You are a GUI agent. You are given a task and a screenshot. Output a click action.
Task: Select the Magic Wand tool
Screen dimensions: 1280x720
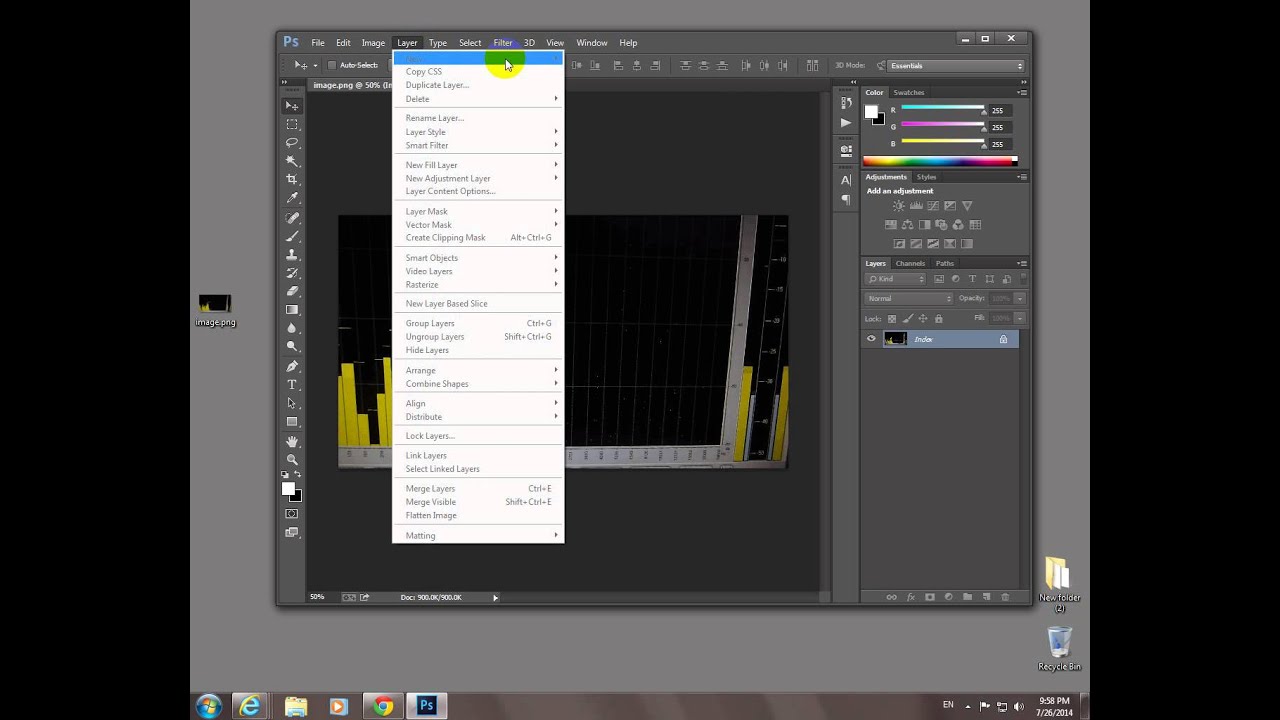pos(292,161)
